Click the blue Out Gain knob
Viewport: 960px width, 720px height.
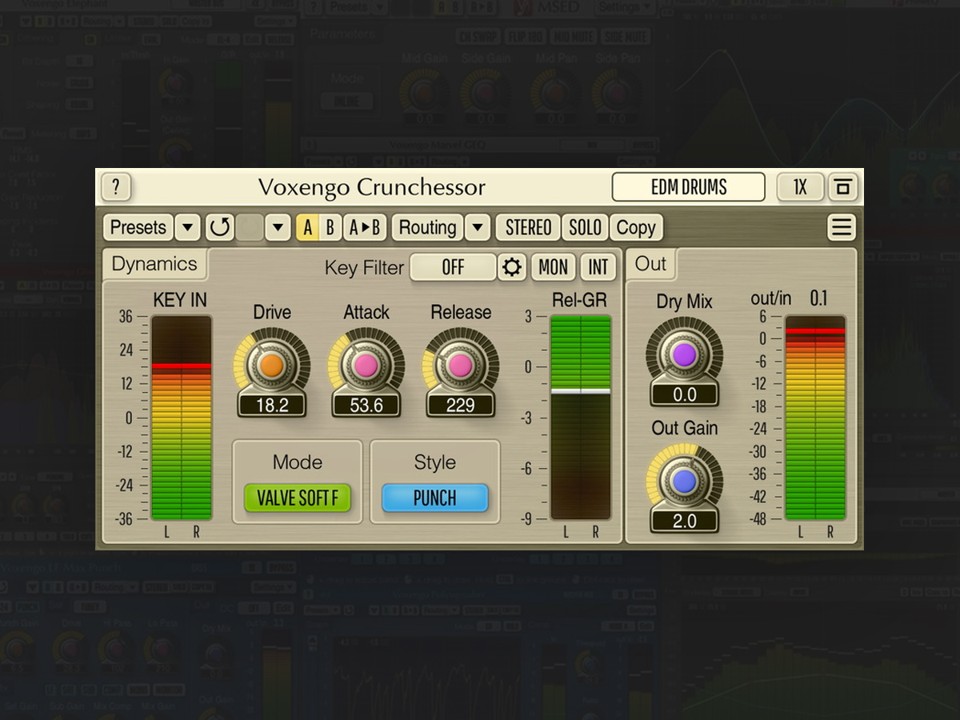point(684,481)
